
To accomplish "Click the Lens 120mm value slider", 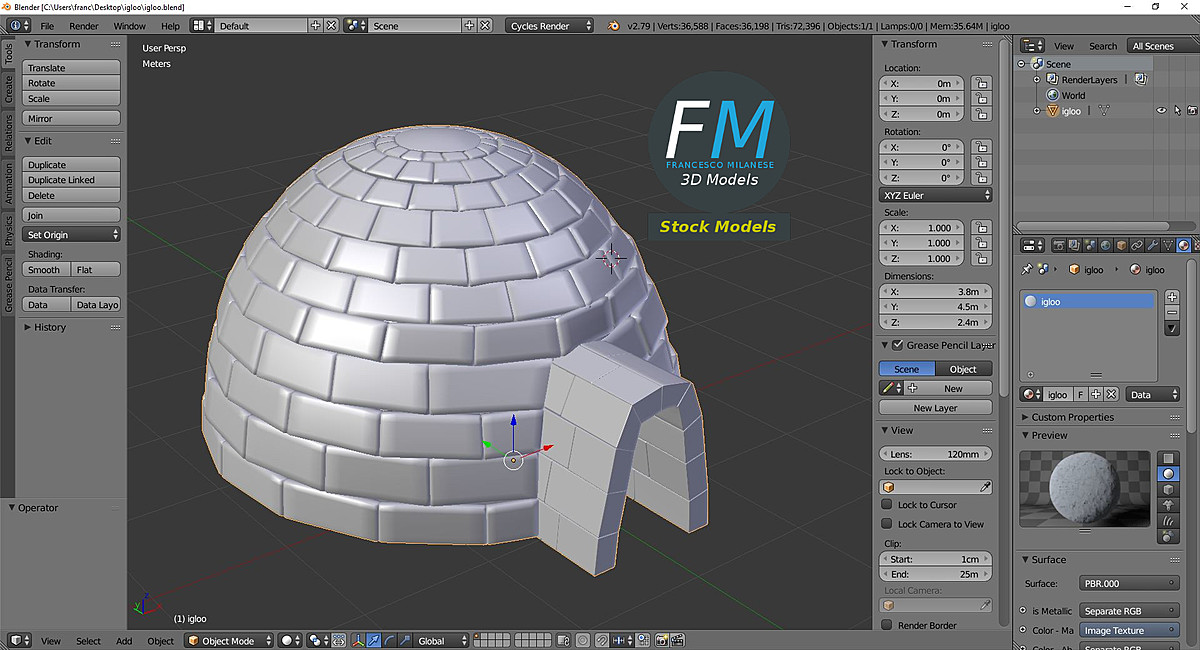I will [x=935, y=454].
